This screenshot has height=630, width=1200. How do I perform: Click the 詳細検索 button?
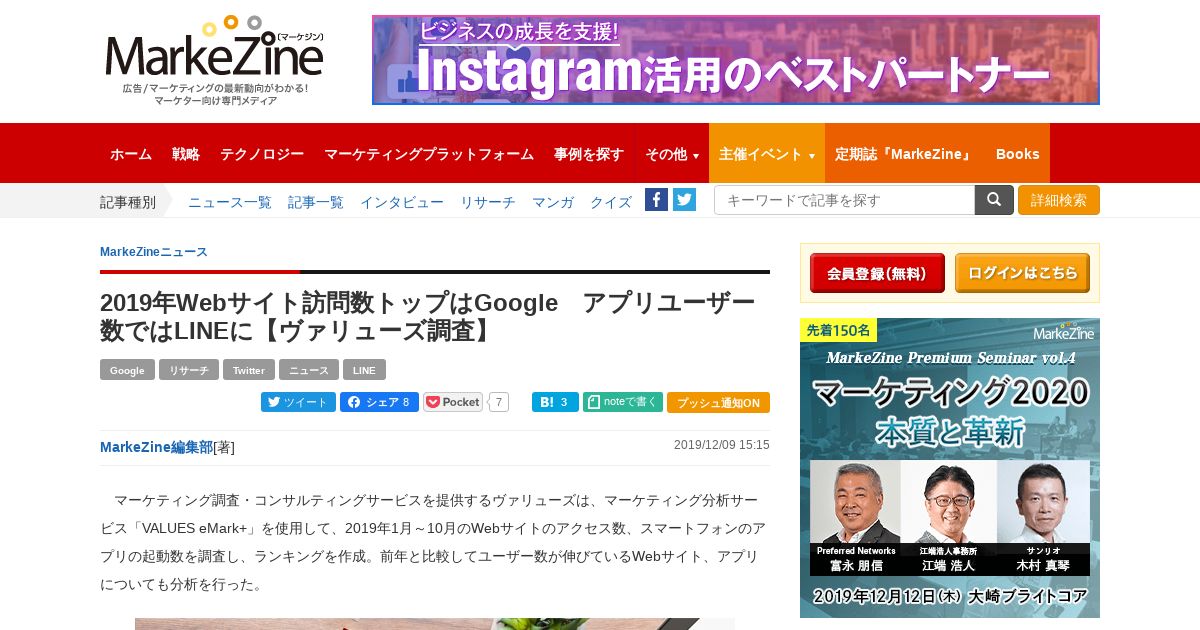[1059, 200]
